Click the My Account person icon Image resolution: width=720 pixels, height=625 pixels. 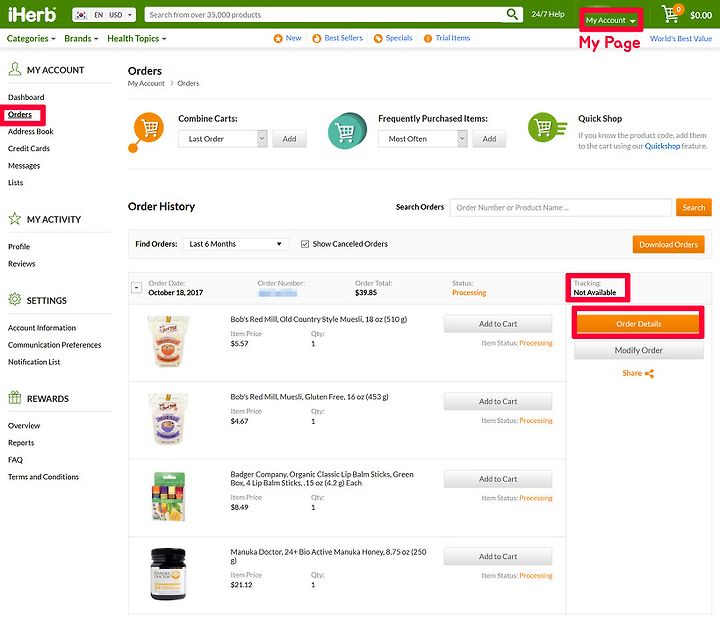click(15, 69)
